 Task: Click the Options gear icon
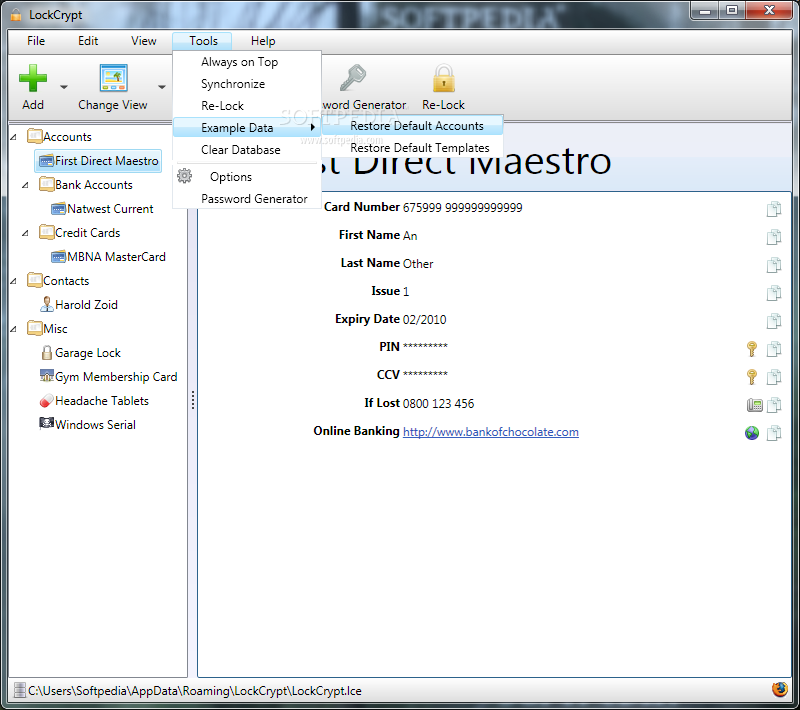(184, 176)
